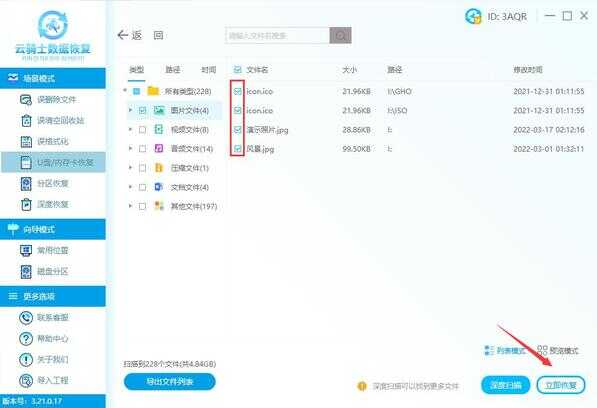Switch to 预览模式 view
The width and height of the screenshot is (597, 408).
point(558,350)
